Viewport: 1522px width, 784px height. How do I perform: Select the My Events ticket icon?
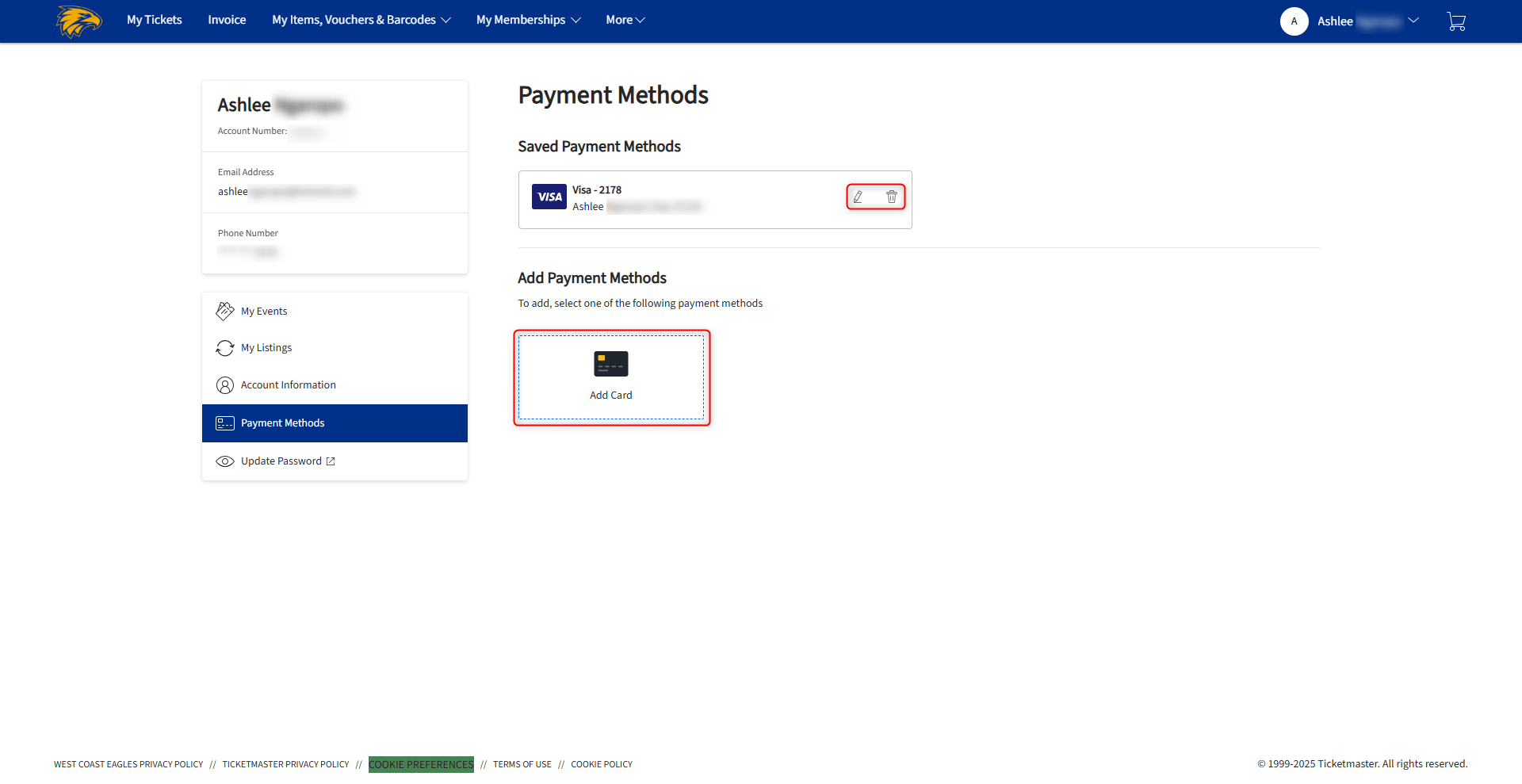coord(225,311)
